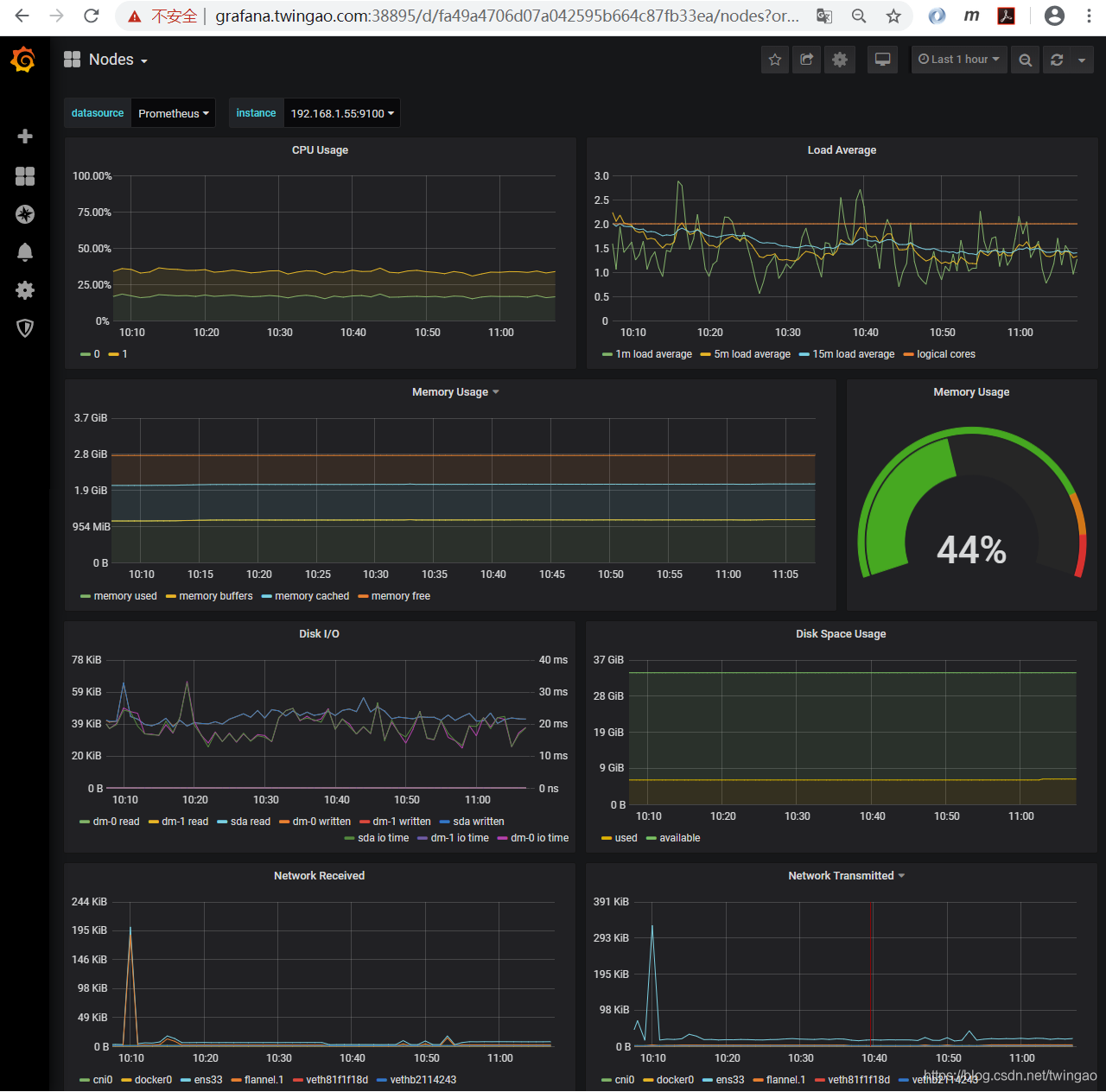Click Network Received panel title
The height and width of the screenshot is (1092, 1106).
tap(319, 876)
